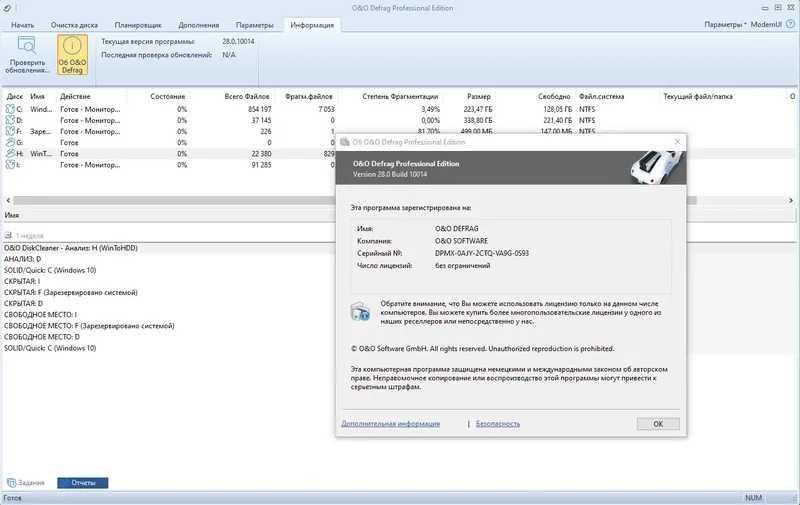Select 'СВОБОДНОЕ МЕСТО: F (Зарезервировано системой)' report
Screen dimensions: 800x505
pos(89,326)
